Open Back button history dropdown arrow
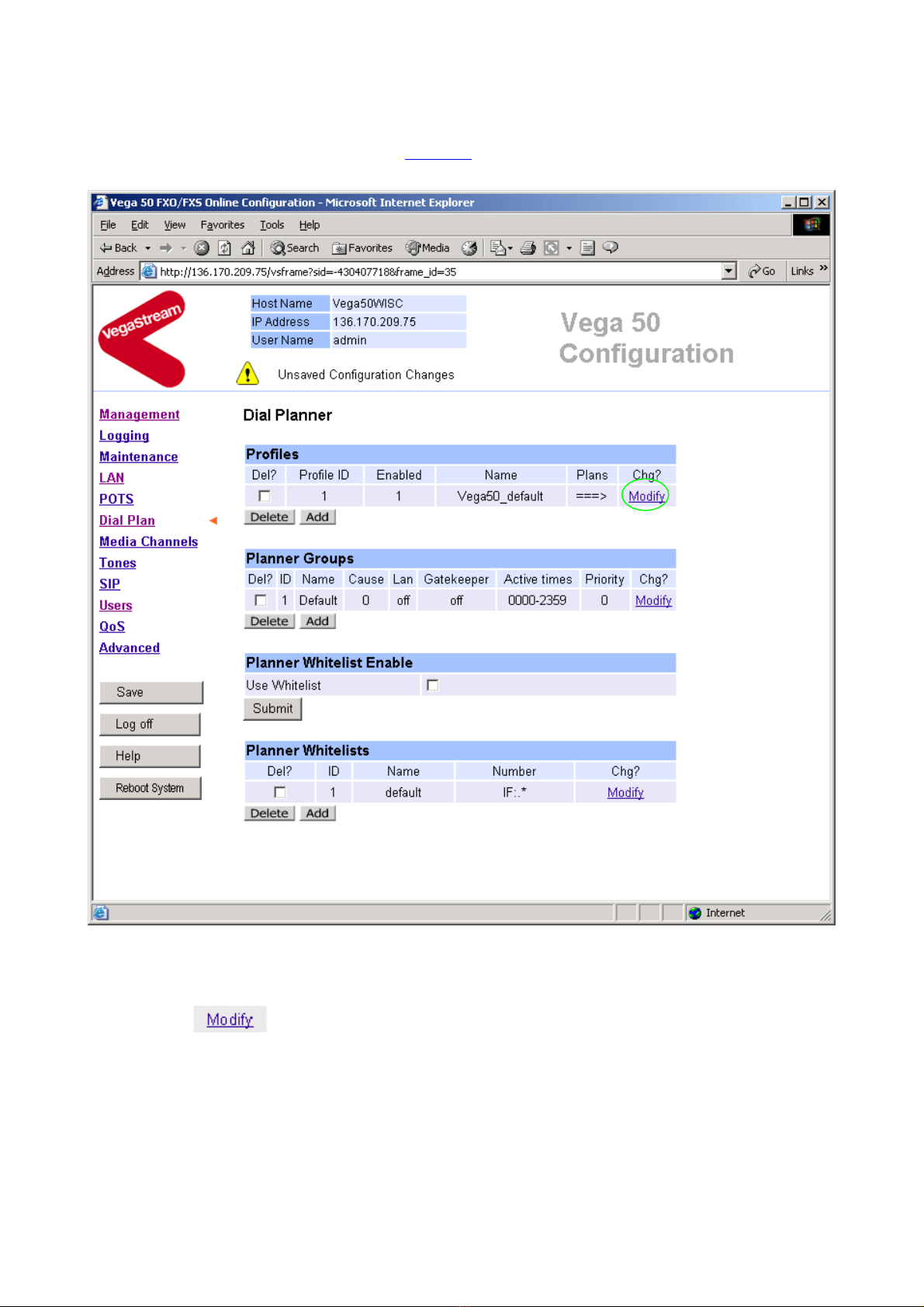The width and height of the screenshot is (924, 1307). (148, 248)
